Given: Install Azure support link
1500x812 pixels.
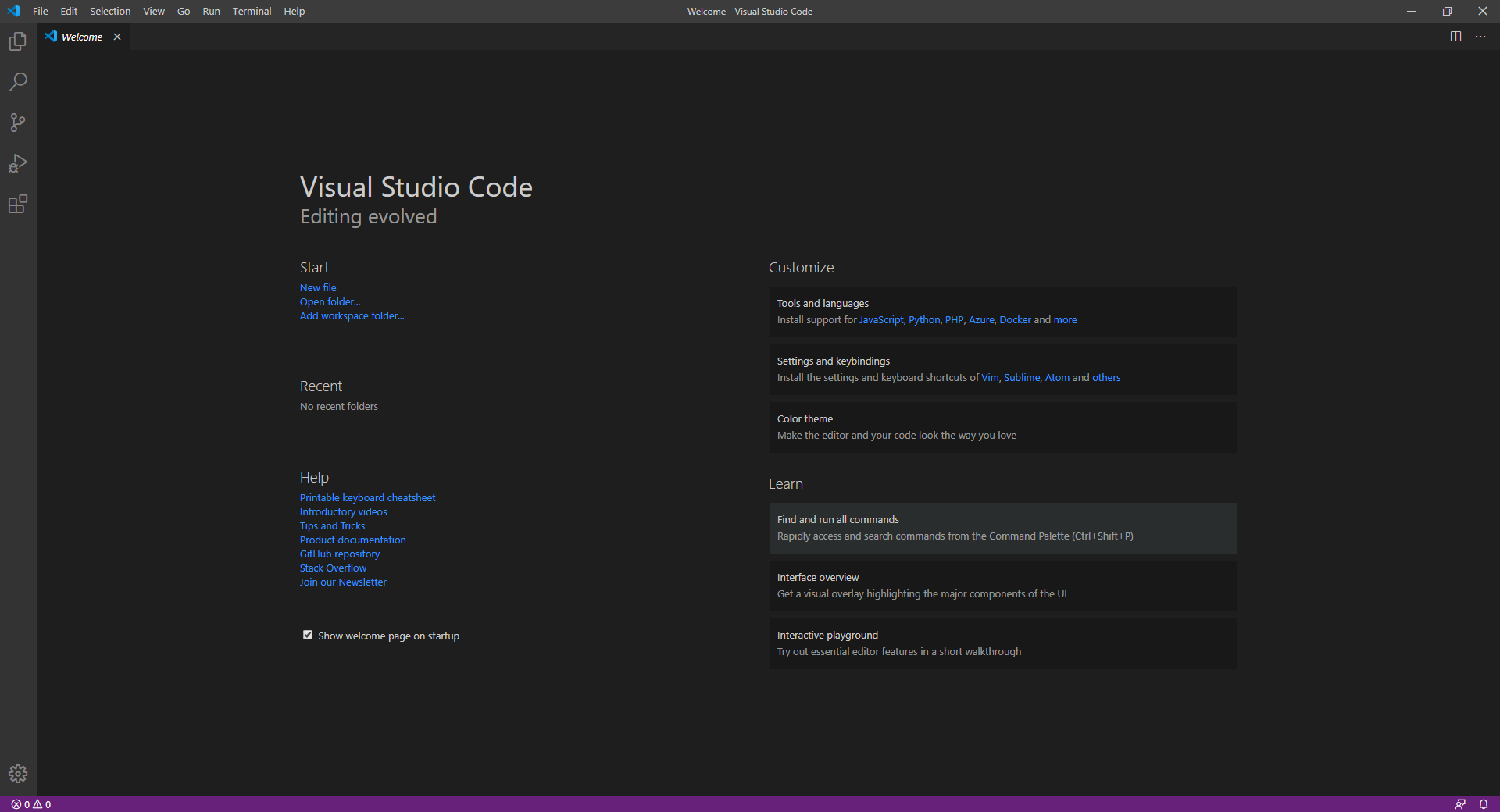Looking at the screenshot, I should coord(981,319).
